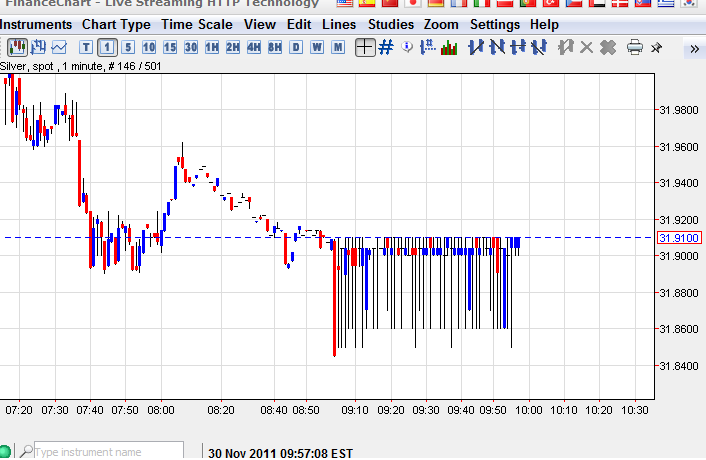This screenshot has height=460, width=706.
Task: Open the Instruments menu
Action: (x=37, y=24)
